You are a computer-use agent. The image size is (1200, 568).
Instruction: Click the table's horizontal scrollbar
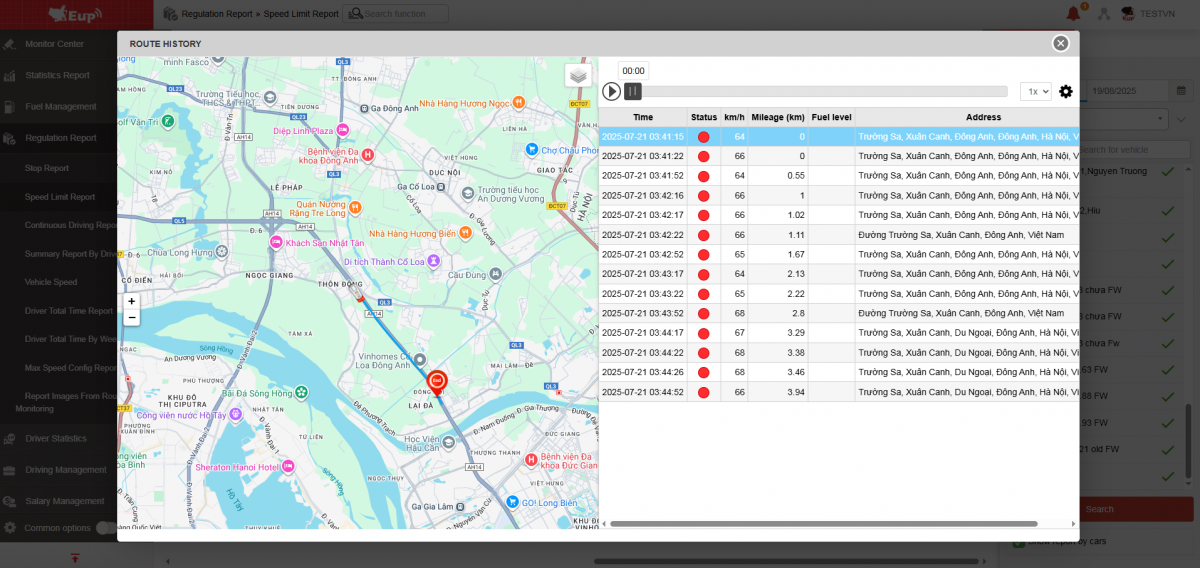tap(823, 523)
